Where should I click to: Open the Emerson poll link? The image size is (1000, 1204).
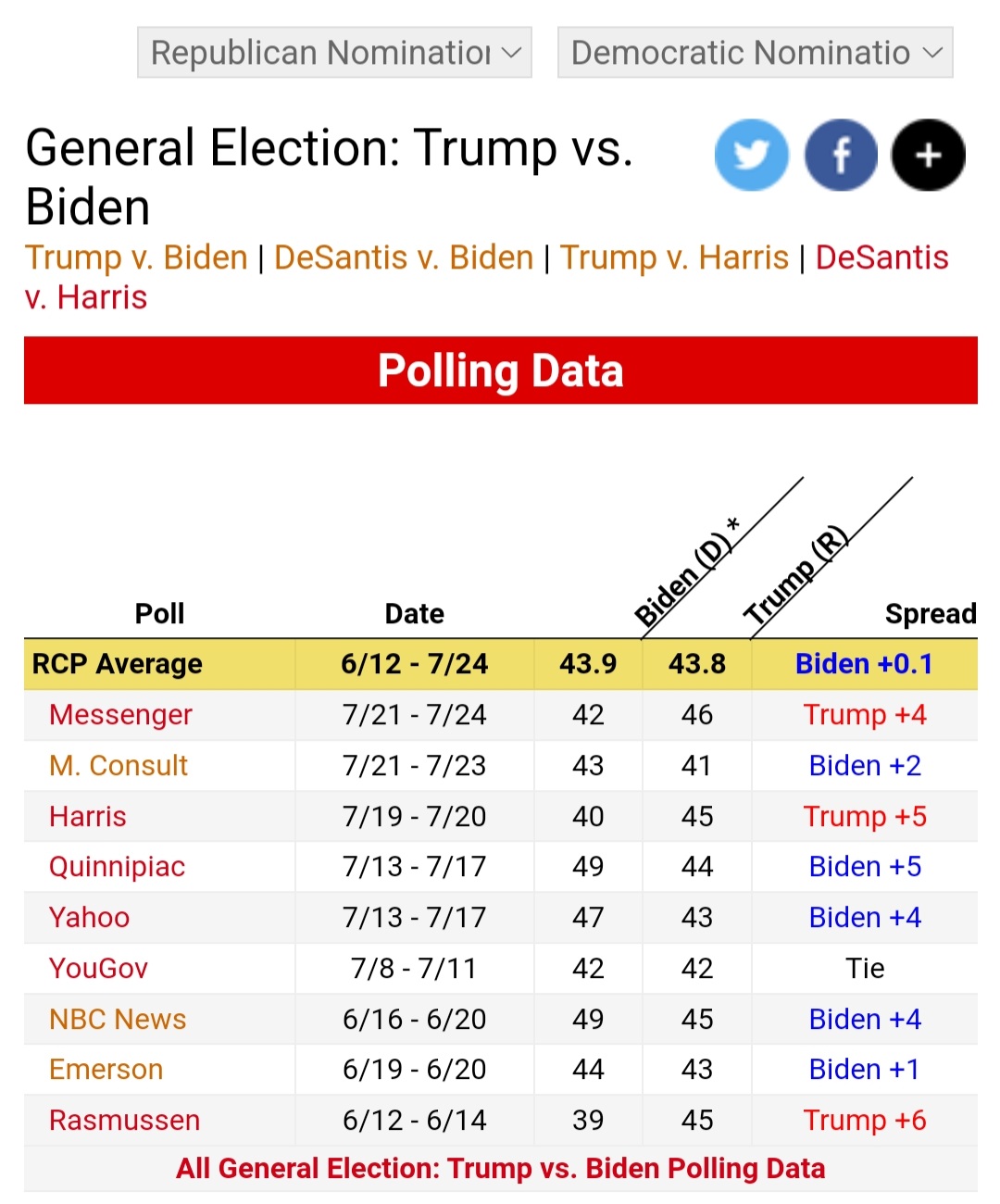tap(106, 1070)
